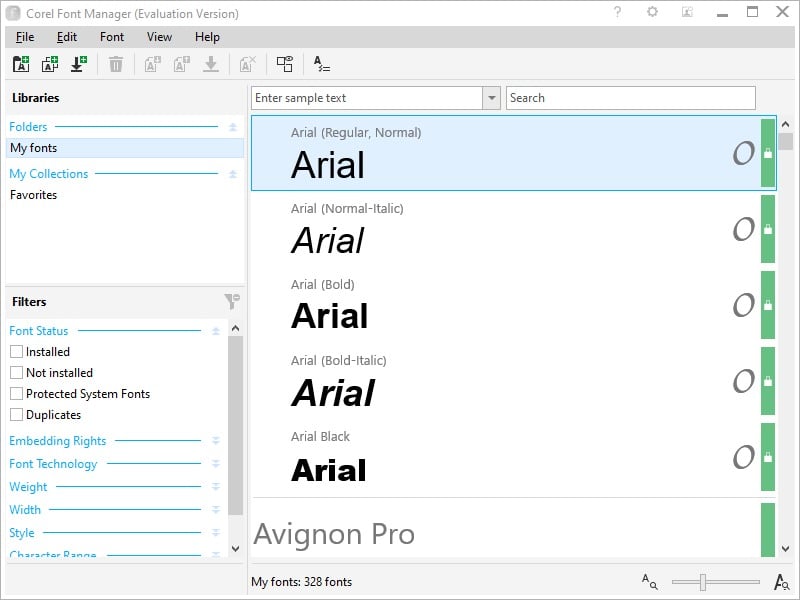Screen dimensions: 800x600
Task: Click the Filters pane scroll up arrow
Action: coord(235,328)
